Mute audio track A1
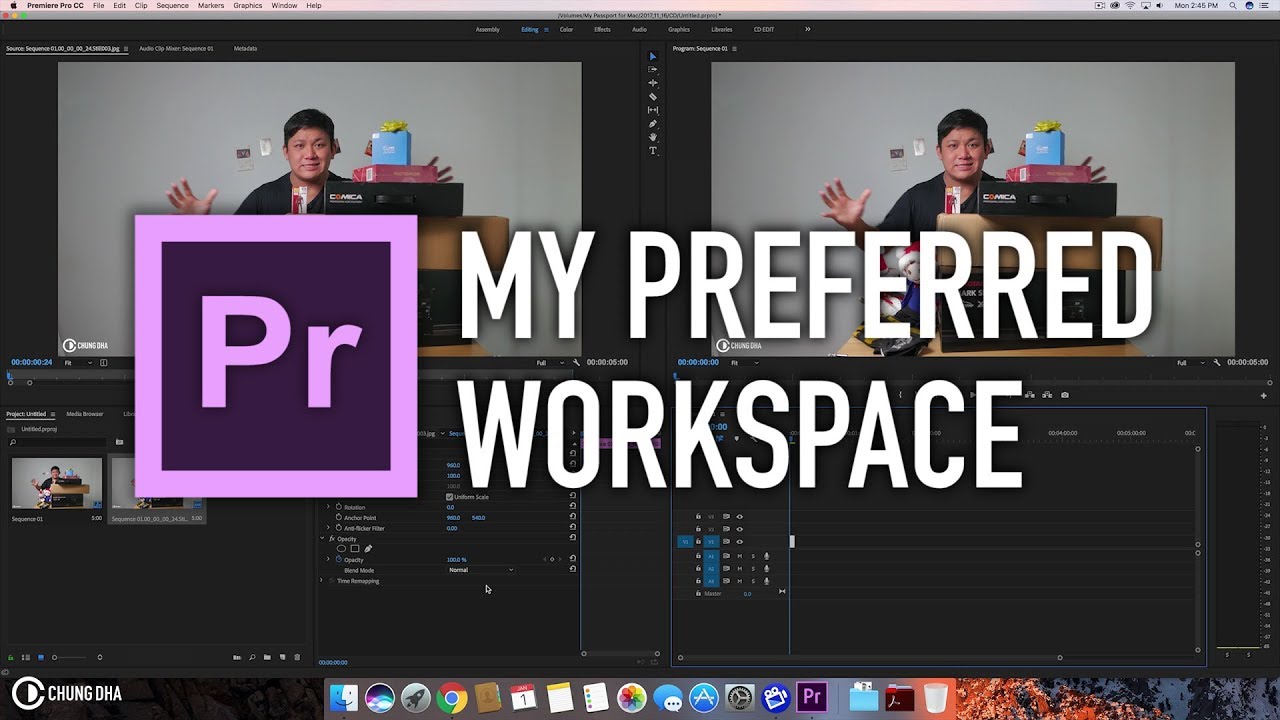Screen dimensions: 1280x720 [740, 556]
